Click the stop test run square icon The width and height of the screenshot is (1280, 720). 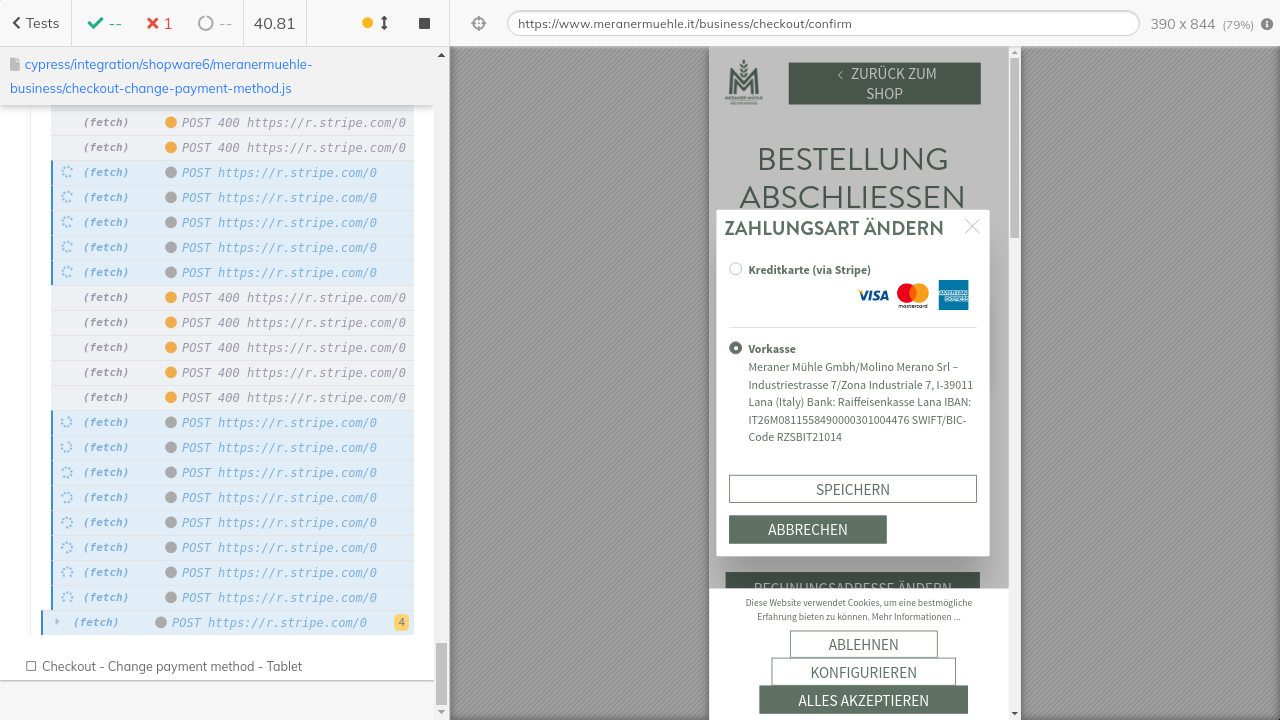(424, 23)
